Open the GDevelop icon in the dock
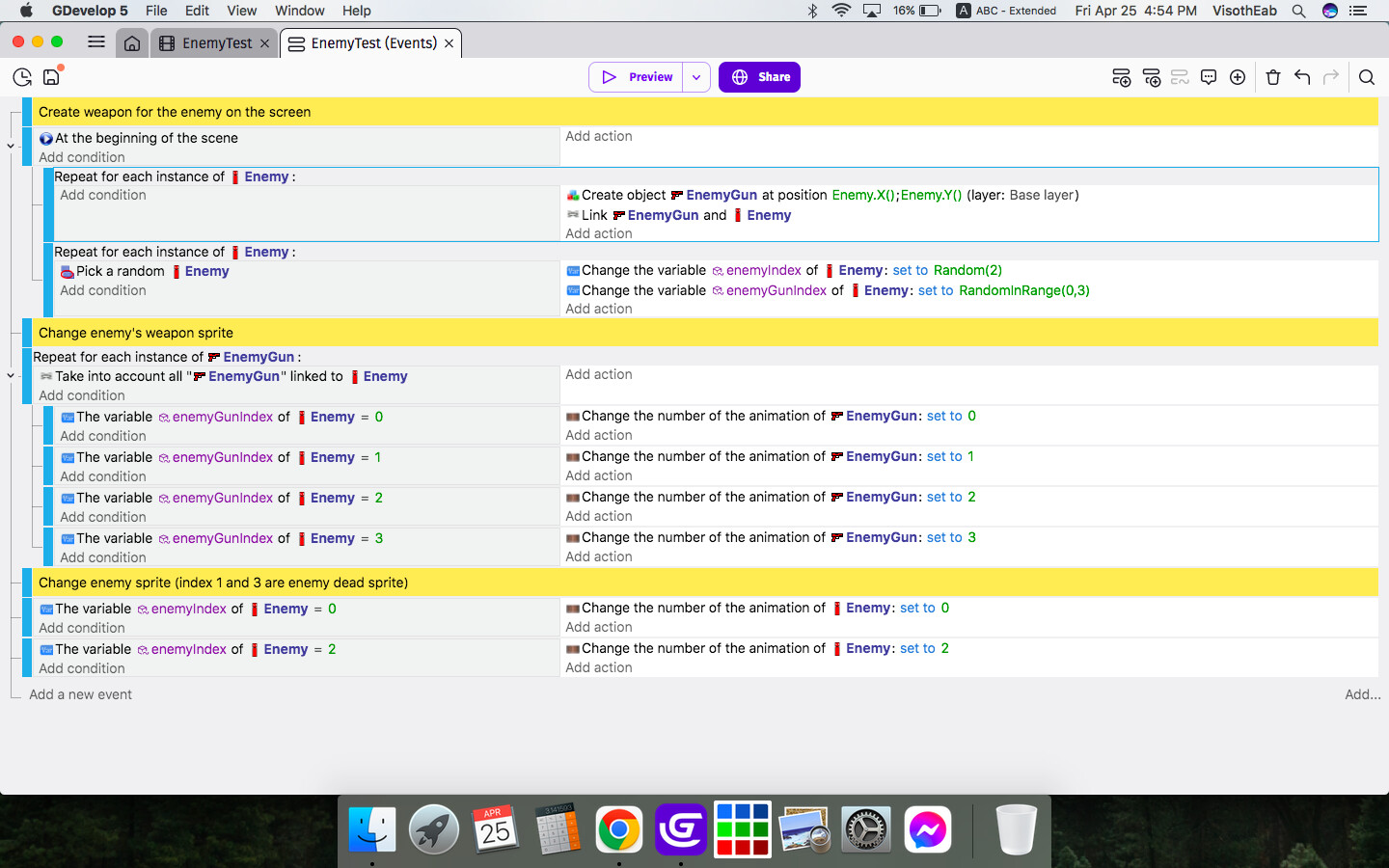 pos(681,829)
